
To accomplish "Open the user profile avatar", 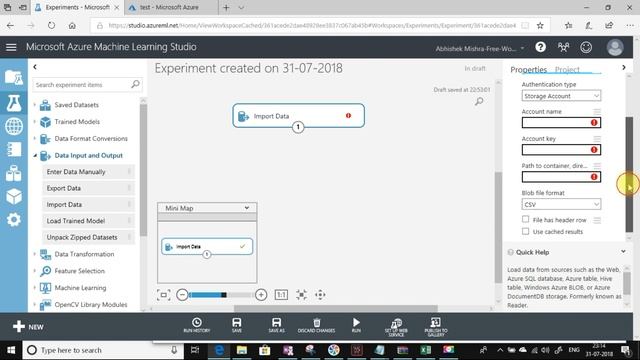I will click(615, 47).
